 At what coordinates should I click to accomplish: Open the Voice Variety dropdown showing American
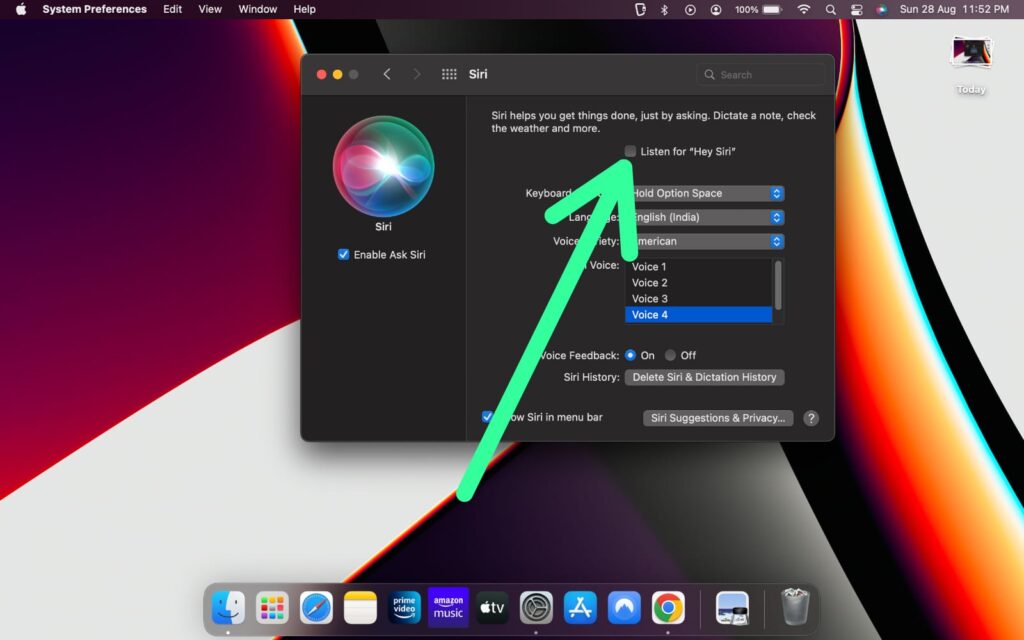click(x=705, y=242)
